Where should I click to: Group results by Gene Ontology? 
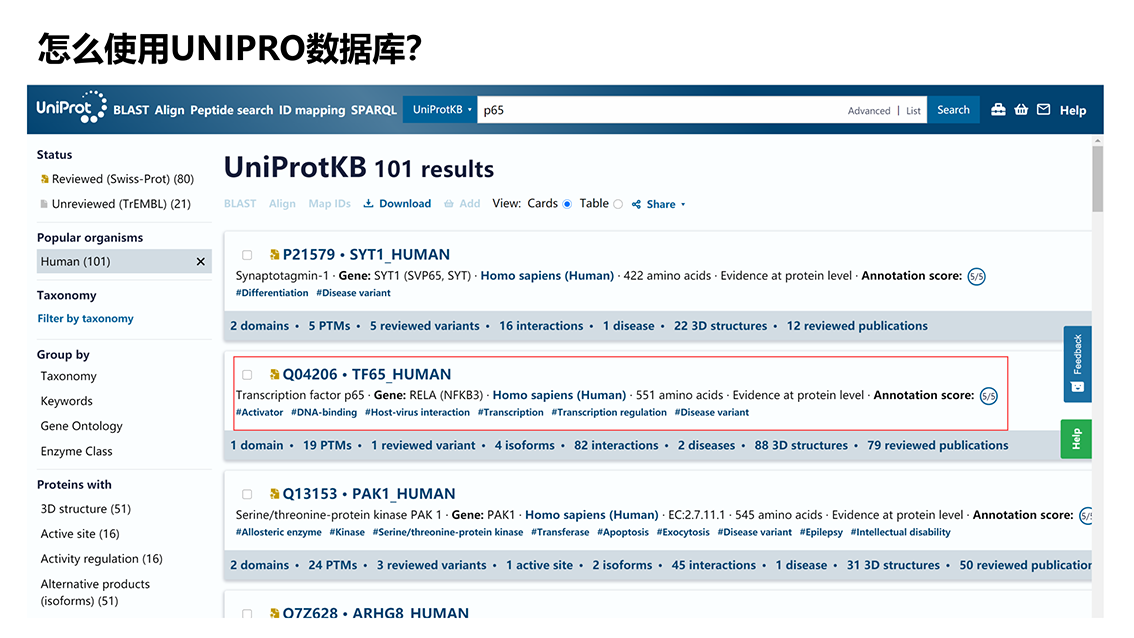[82, 427]
